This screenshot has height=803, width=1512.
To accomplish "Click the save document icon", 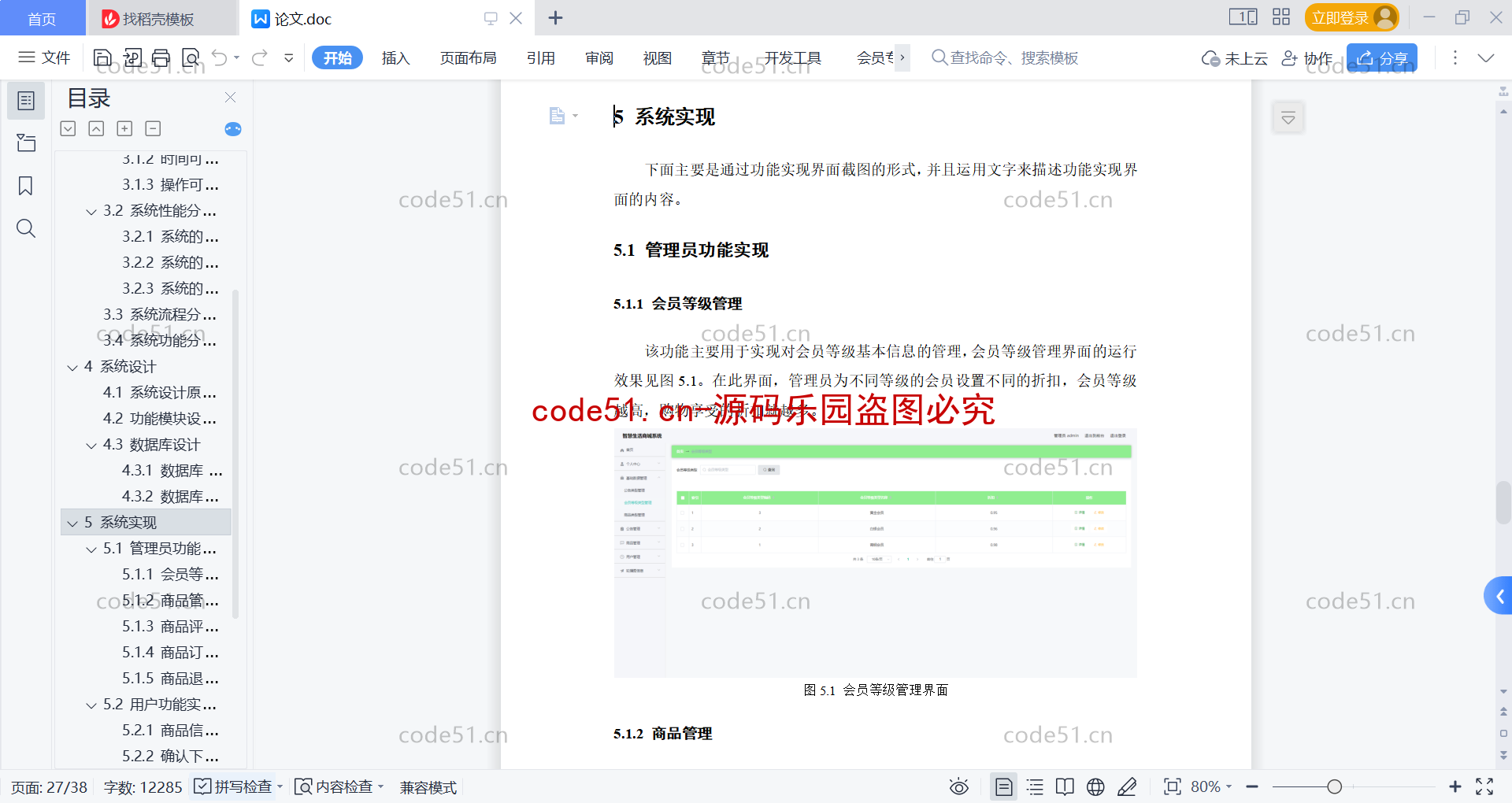I will click(102, 57).
